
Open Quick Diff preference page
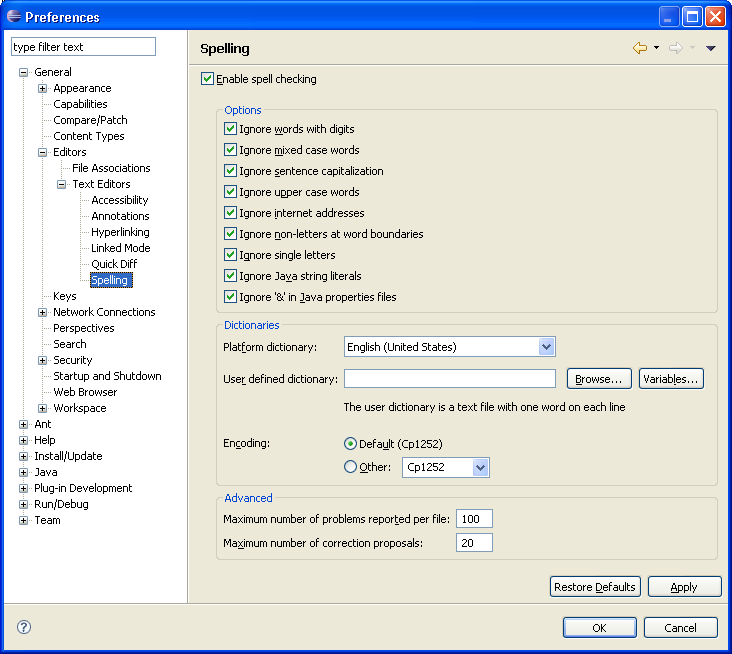coord(114,264)
